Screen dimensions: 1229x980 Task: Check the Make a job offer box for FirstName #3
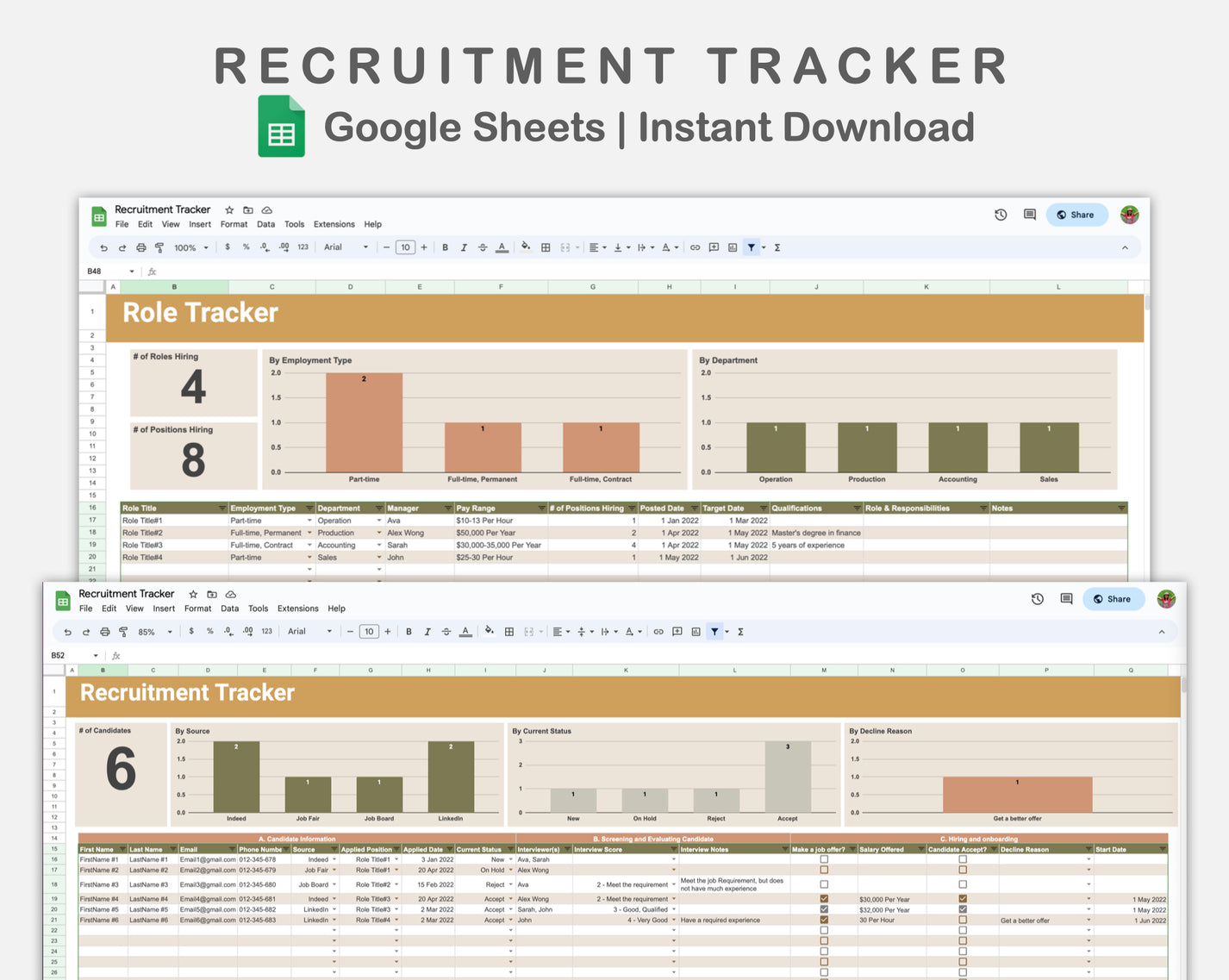pos(824,883)
